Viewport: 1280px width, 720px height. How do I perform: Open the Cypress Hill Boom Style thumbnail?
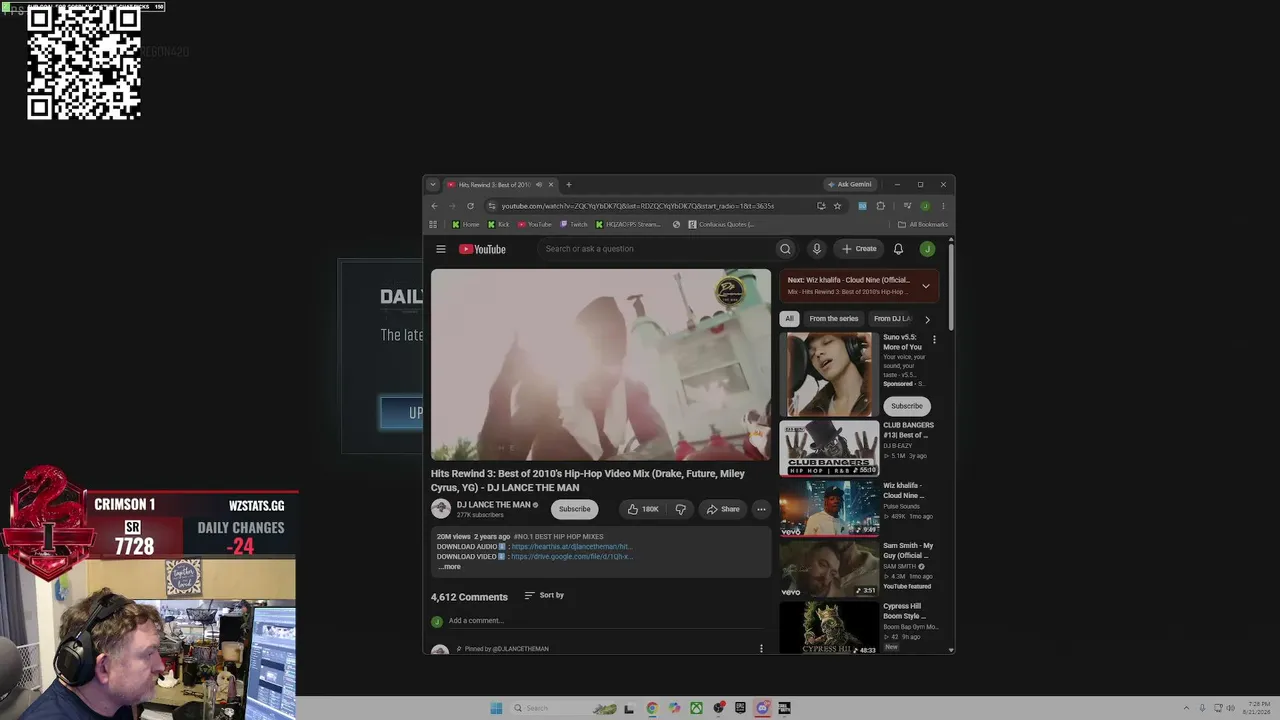click(829, 627)
